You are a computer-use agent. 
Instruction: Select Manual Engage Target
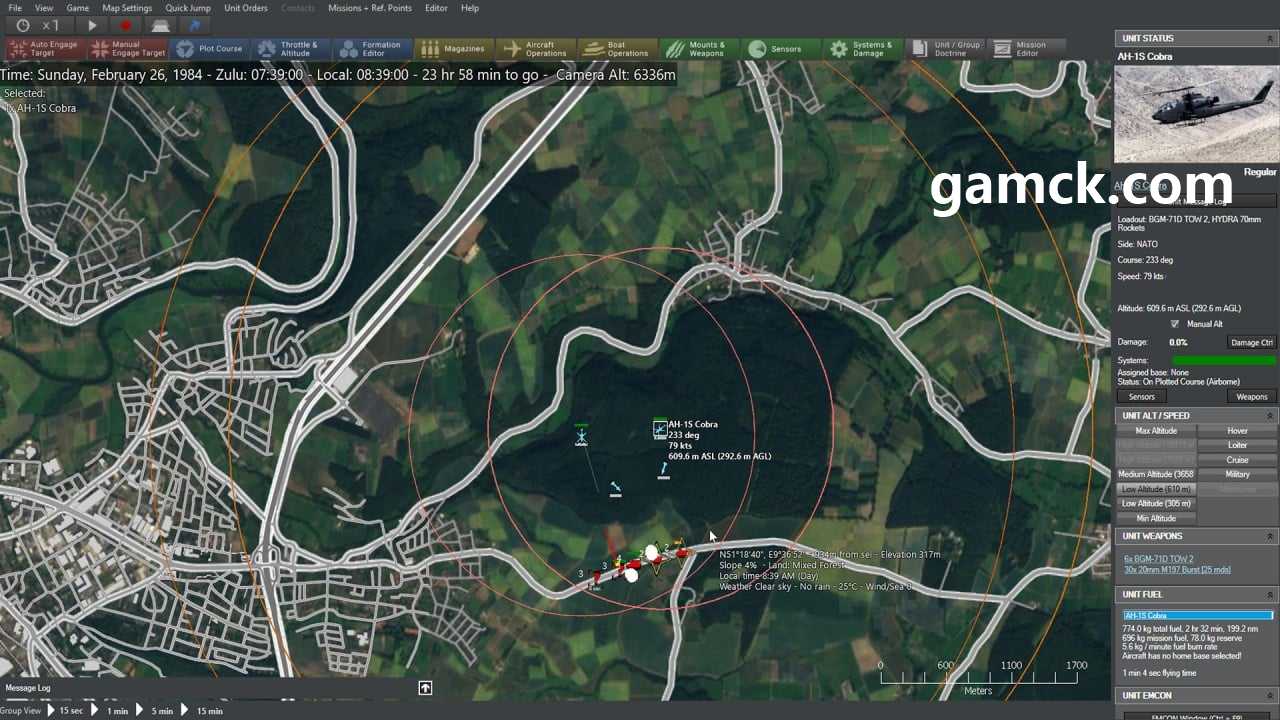(128, 48)
